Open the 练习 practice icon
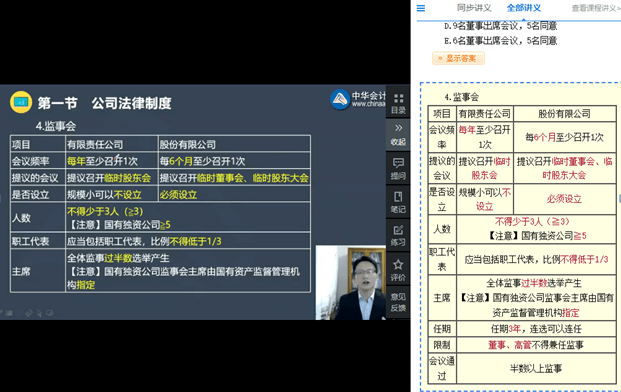This screenshot has width=621, height=392. click(x=398, y=236)
